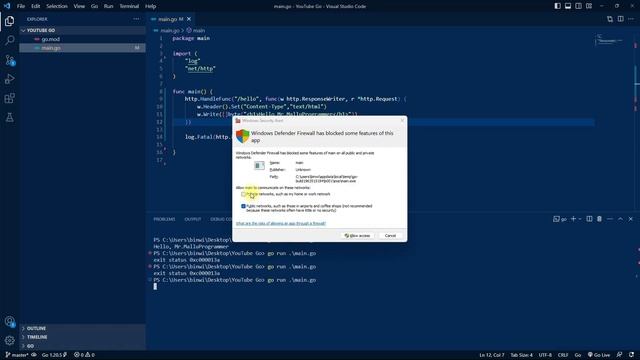Click Ln 12, Col 7 position indicator
Screen dimensions: 640x360
click(491, 355)
